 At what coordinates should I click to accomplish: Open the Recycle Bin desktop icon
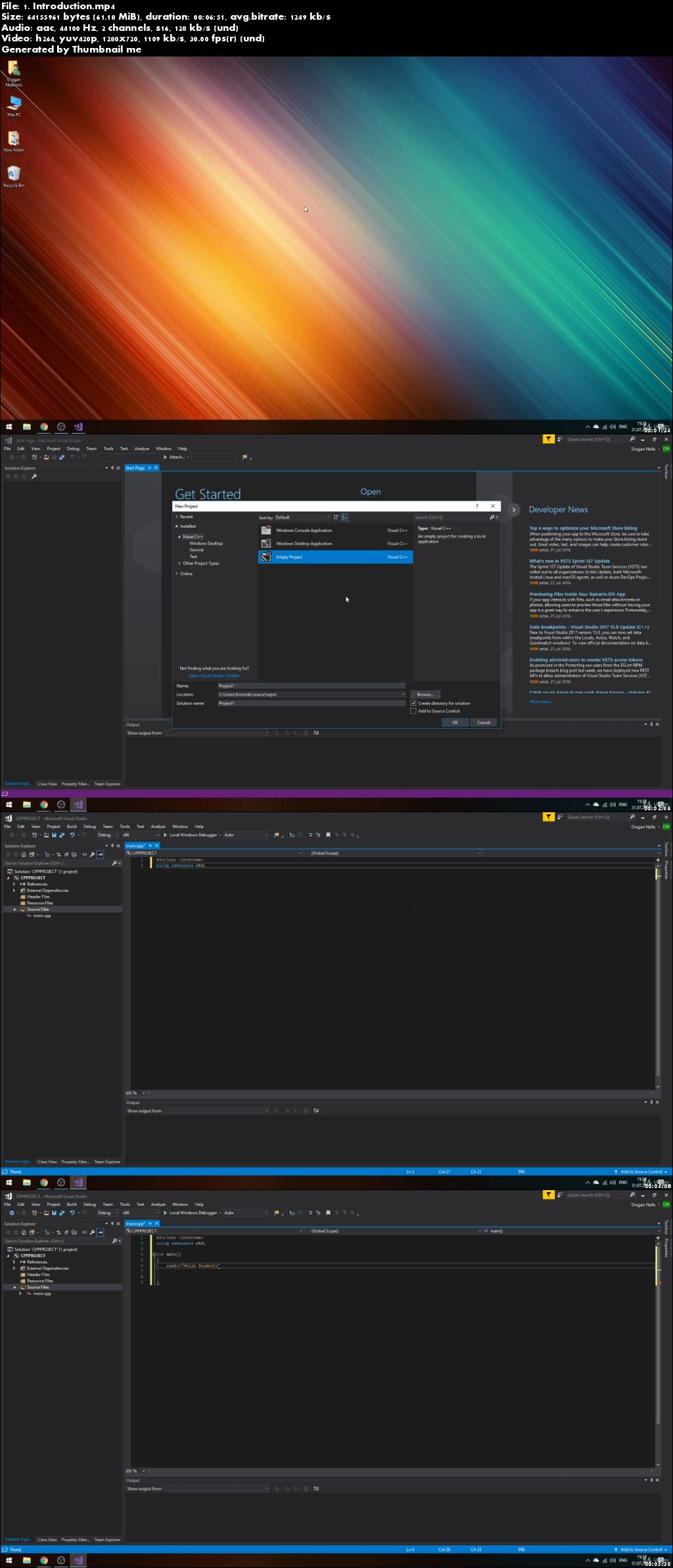click(14, 177)
